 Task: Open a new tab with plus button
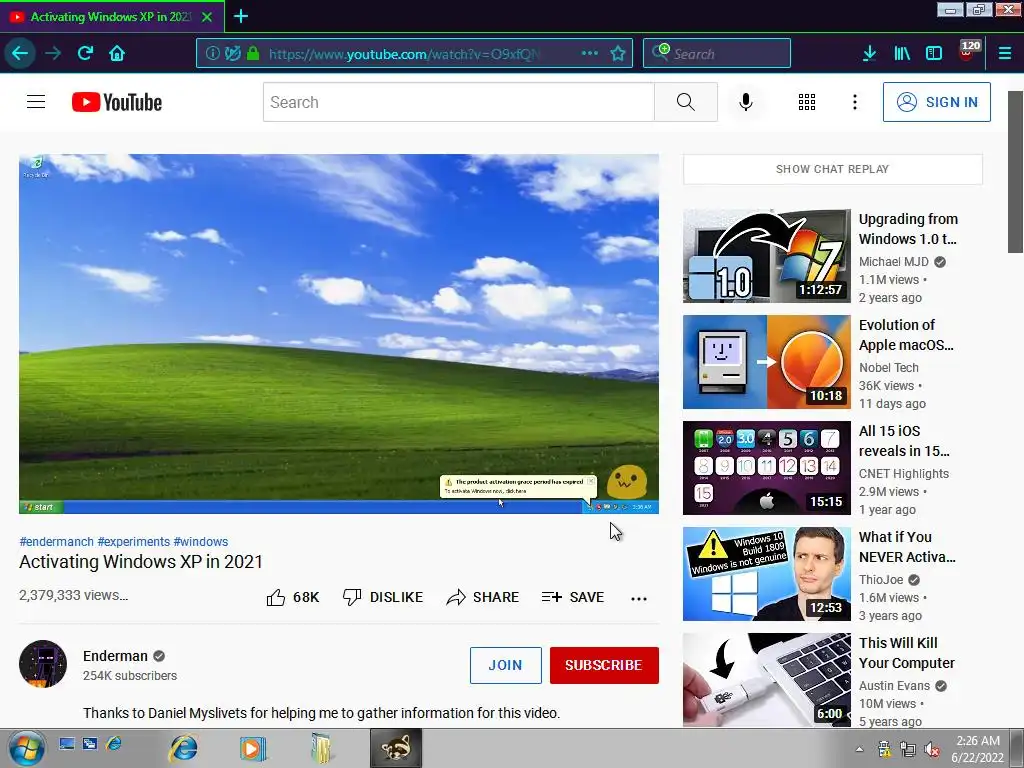(x=240, y=16)
